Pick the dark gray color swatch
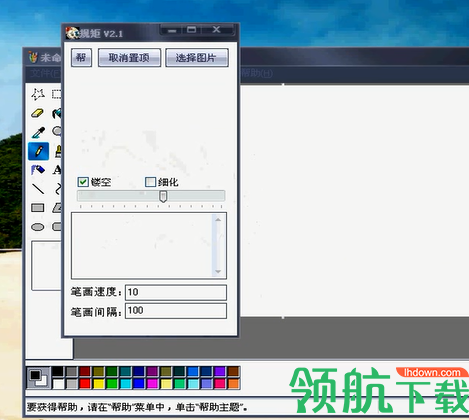The height and width of the screenshot is (420, 469). click(x=71, y=371)
